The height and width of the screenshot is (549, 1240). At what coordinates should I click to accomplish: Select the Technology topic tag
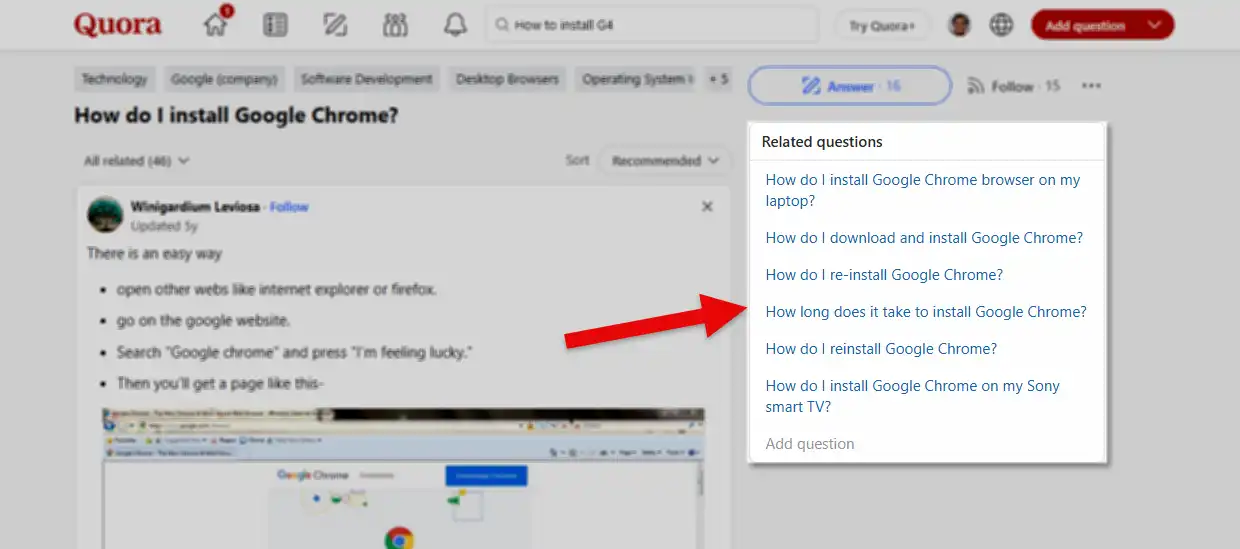point(114,79)
